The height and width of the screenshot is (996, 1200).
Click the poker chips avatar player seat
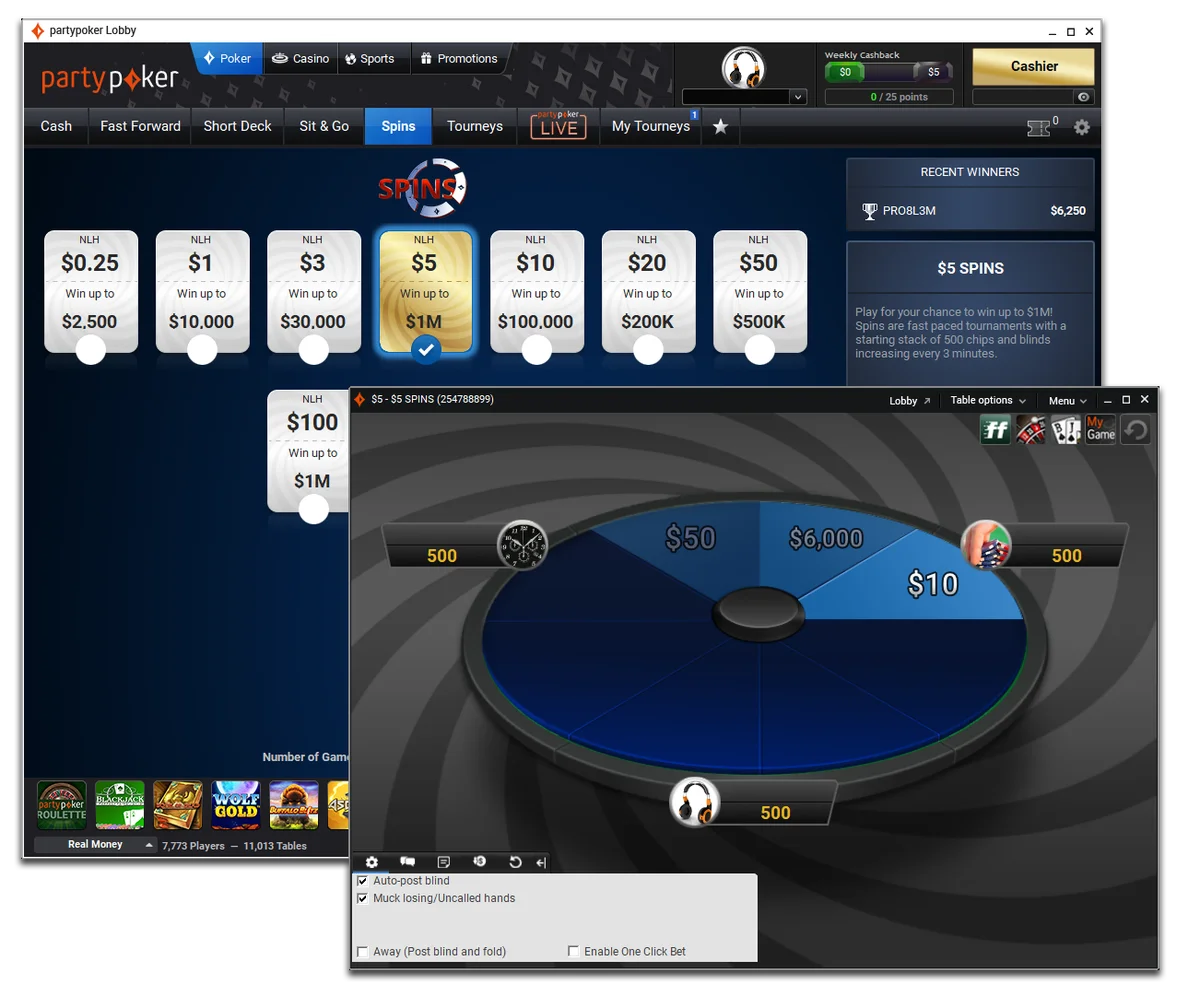tap(986, 546)
